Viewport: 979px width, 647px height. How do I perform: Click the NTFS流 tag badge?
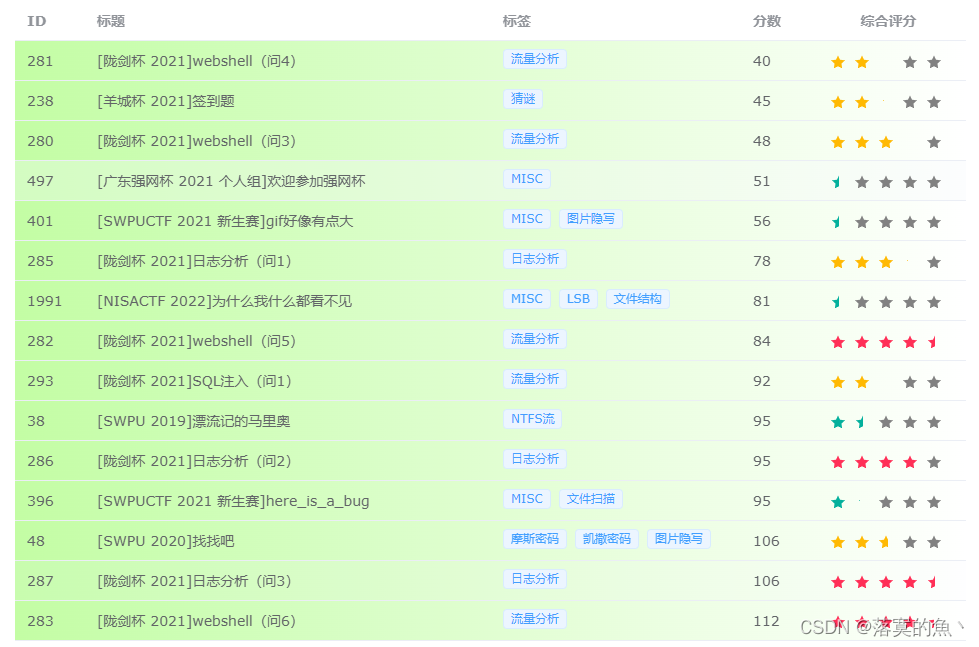pyautogui.click(x=532, y=420)
